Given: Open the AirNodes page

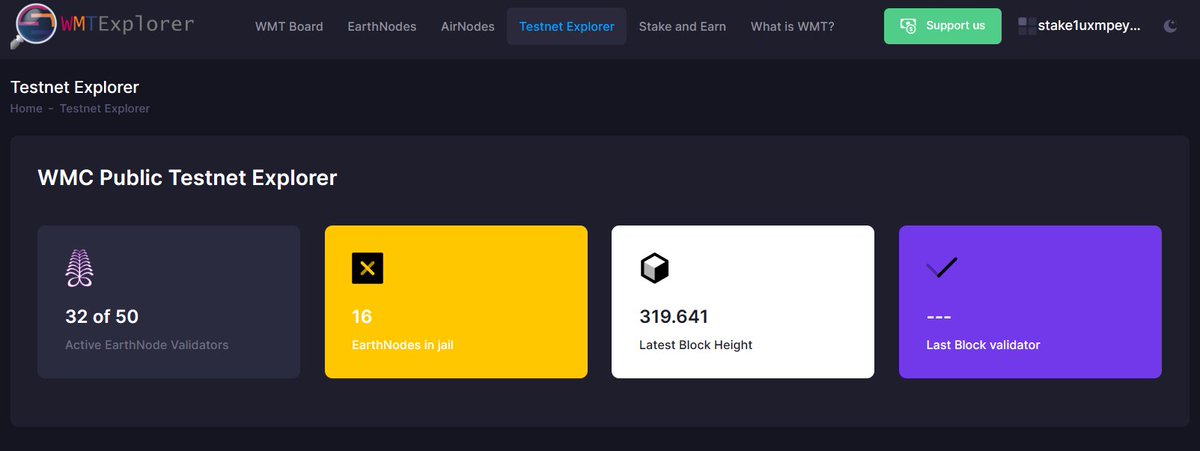Looking at the screenshot, I should 467,26.
